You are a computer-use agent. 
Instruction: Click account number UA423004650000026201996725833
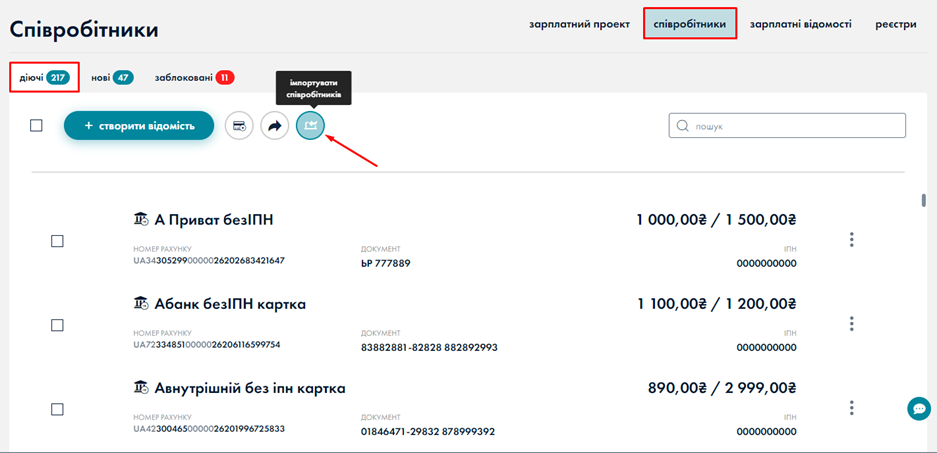point(209,428)
